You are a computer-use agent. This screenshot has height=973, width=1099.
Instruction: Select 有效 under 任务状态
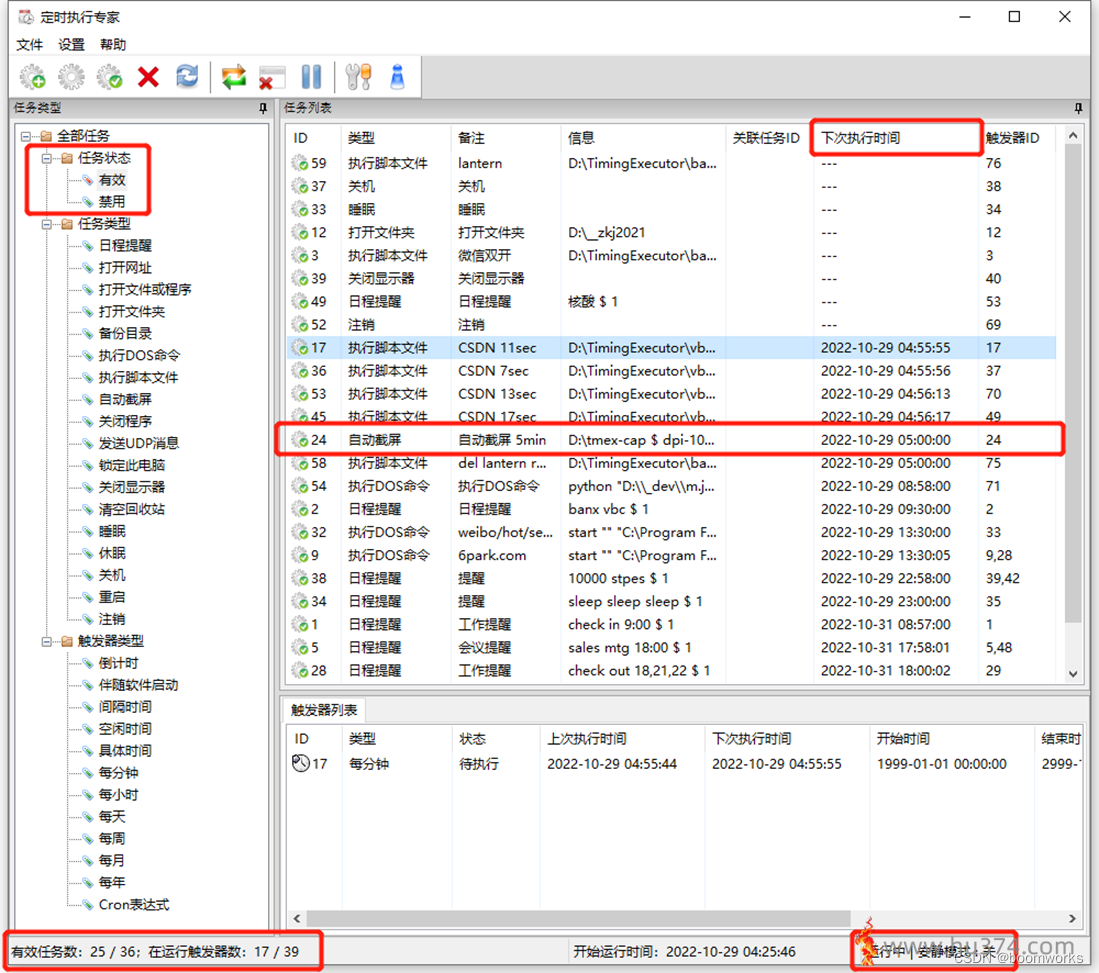112,180
